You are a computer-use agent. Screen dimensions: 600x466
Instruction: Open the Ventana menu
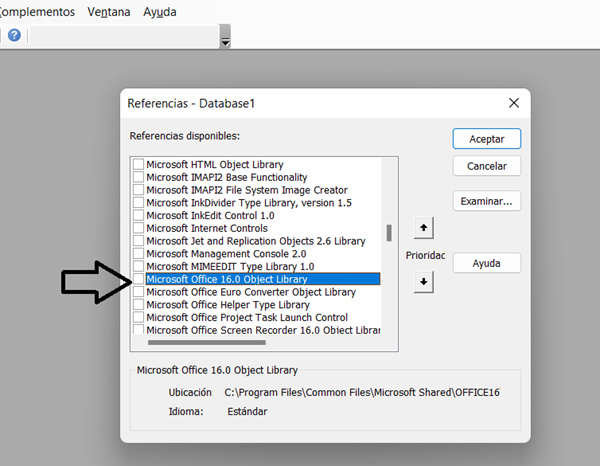click(x=108, y=12)
